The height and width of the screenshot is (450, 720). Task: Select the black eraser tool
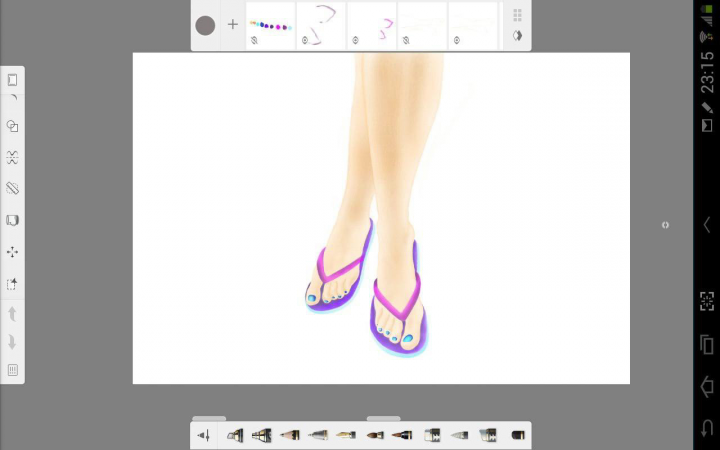pos(518,435)
